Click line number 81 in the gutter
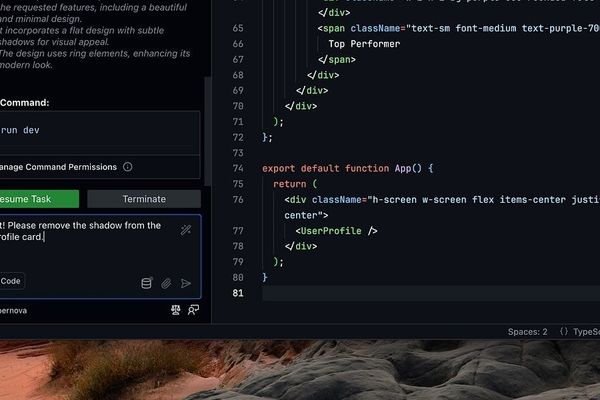 [x=238, y=293]
